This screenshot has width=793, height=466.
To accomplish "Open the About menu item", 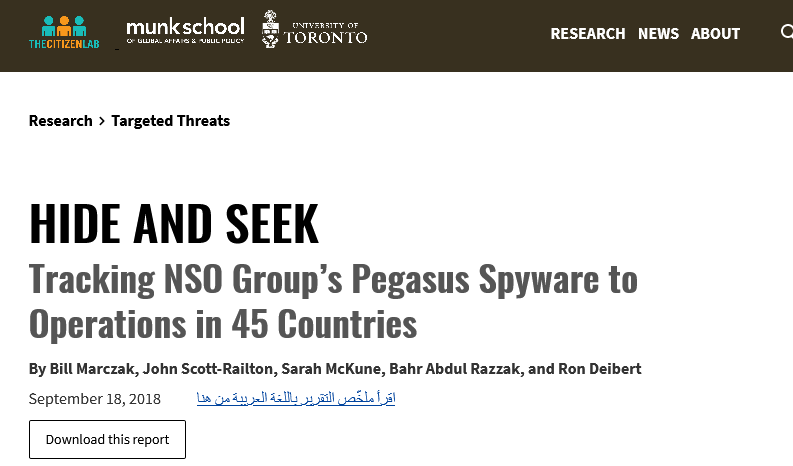I will (715, 34).
